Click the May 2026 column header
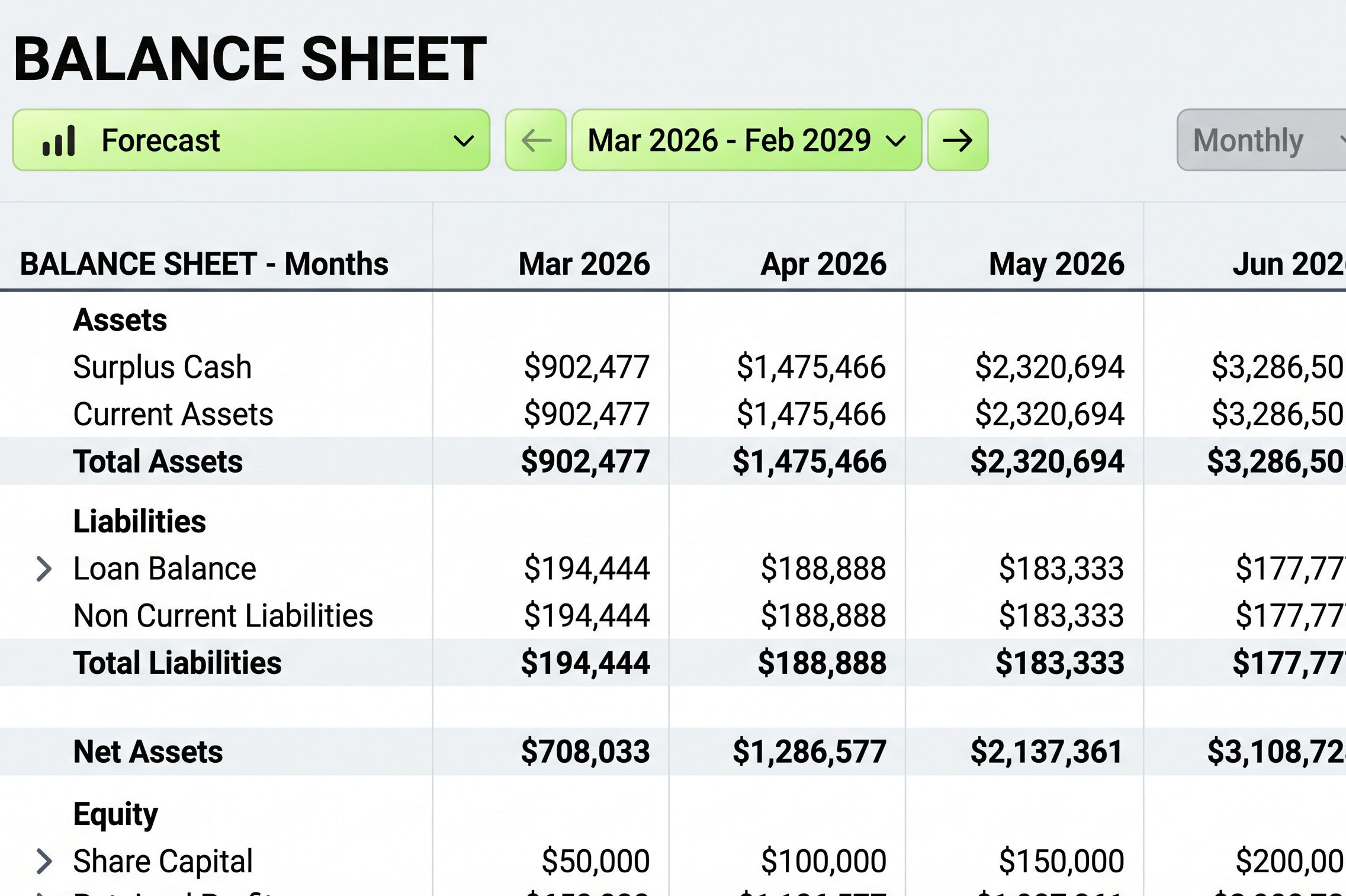1346x896 pixels. (1056, 264)
